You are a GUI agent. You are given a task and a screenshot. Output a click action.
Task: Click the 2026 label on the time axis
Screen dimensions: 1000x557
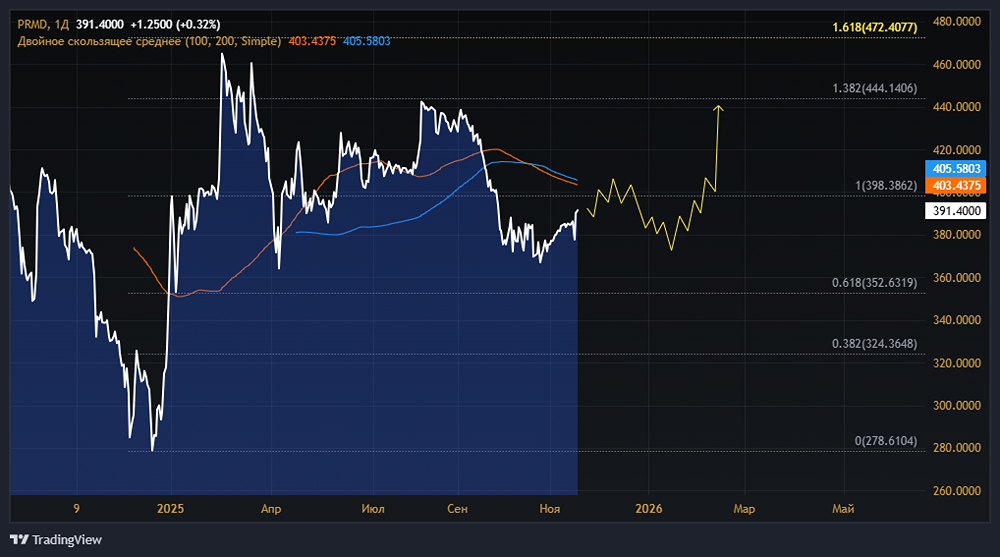pyautogui.click(x=649, y=509)
